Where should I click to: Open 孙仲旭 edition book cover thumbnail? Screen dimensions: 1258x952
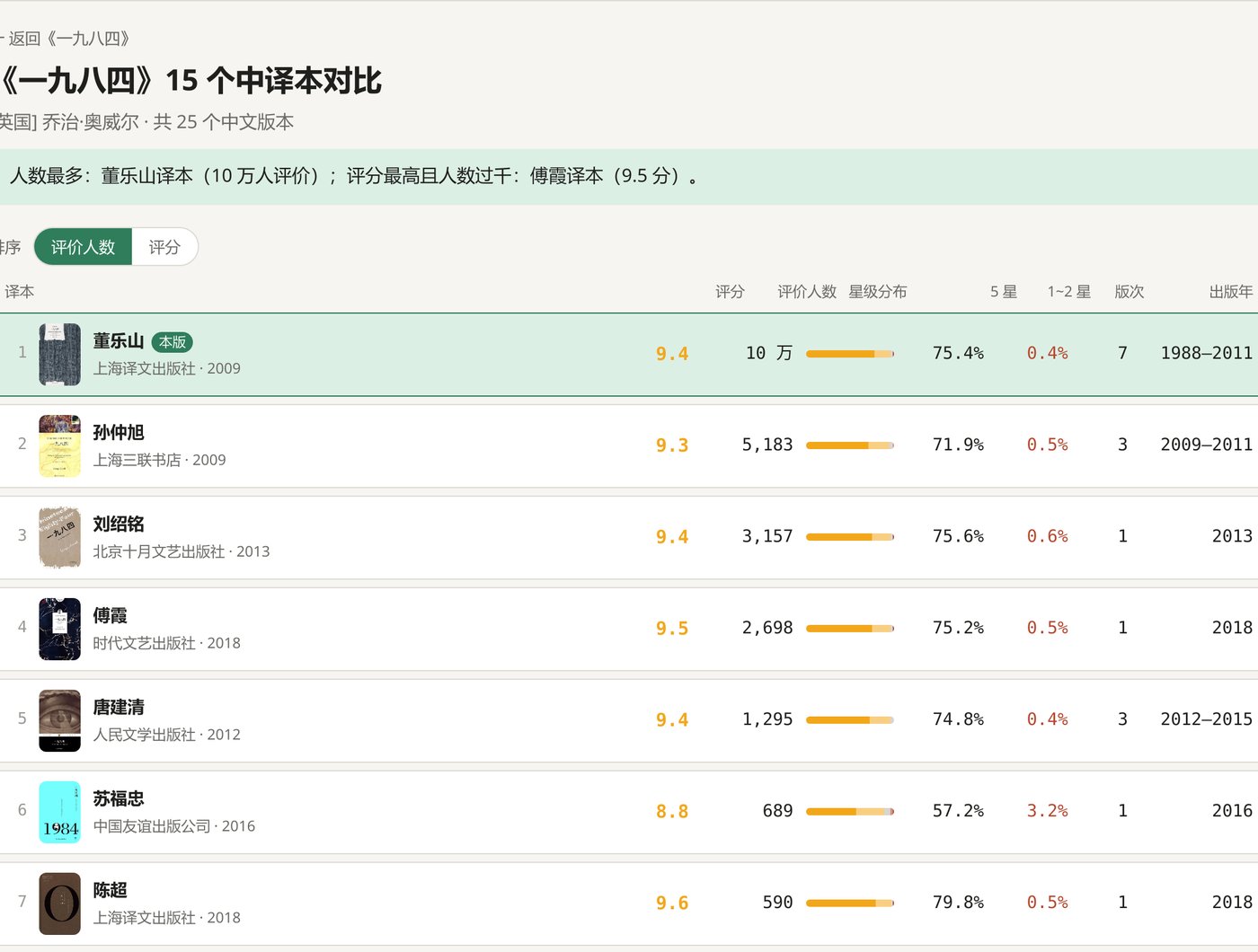60,446
